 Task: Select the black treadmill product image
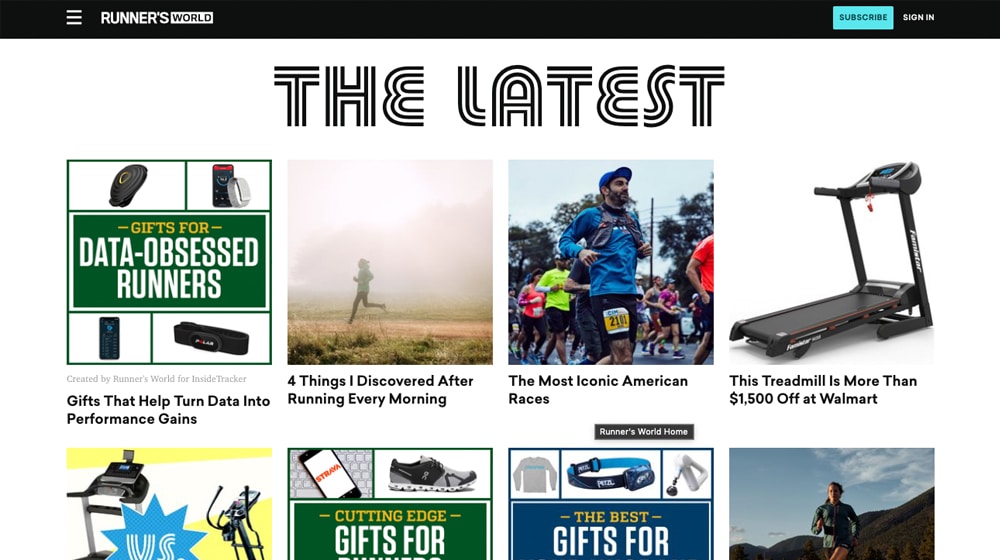tap(832, 262)
